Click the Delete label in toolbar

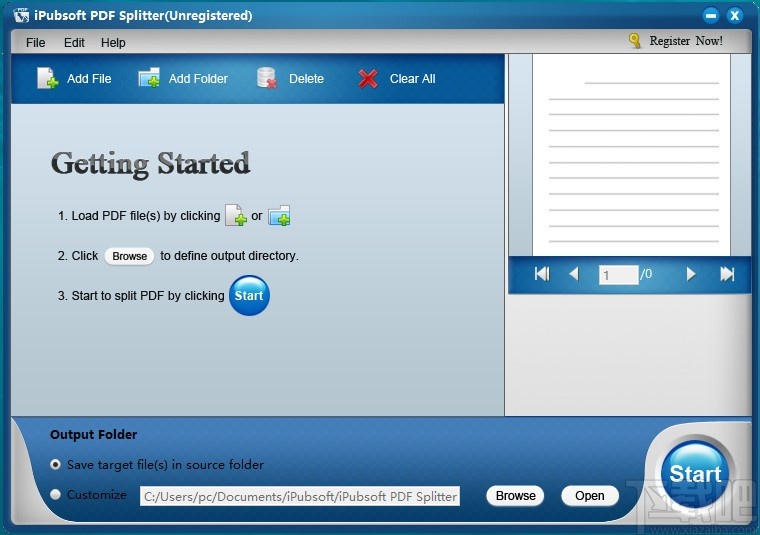pyautogui.click(x=306, y=79)
